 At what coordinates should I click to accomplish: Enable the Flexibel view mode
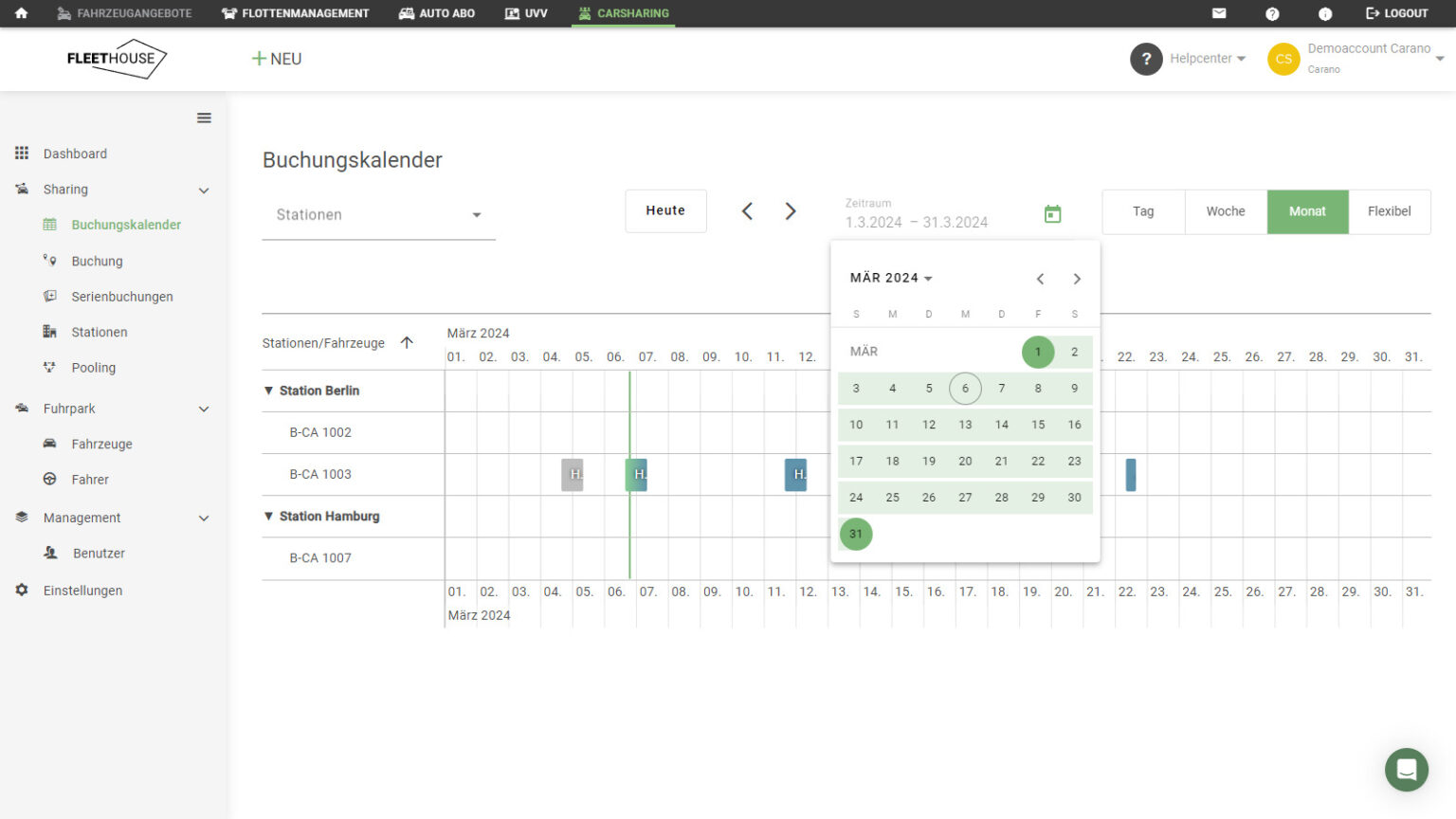coord(1390,211)
